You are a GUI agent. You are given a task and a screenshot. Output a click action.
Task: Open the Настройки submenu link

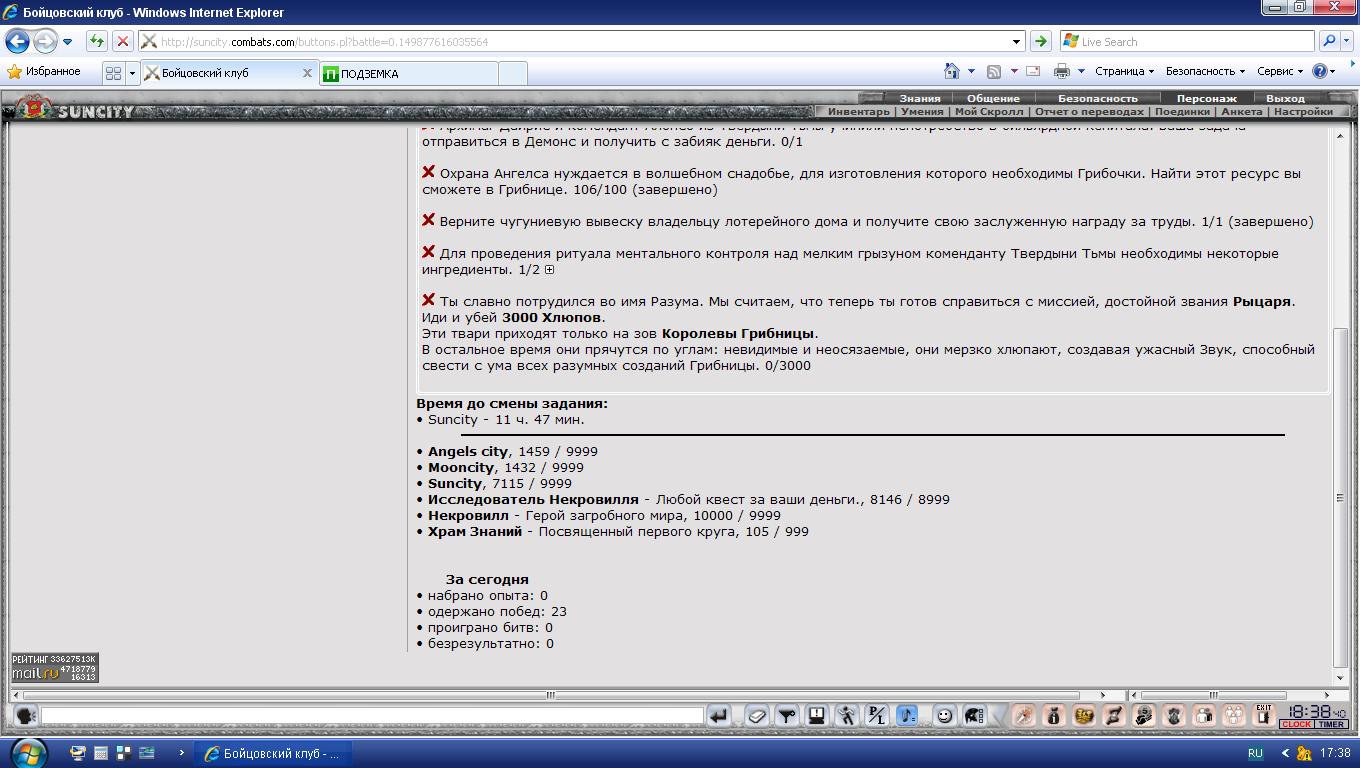[x=1303, y=112]
